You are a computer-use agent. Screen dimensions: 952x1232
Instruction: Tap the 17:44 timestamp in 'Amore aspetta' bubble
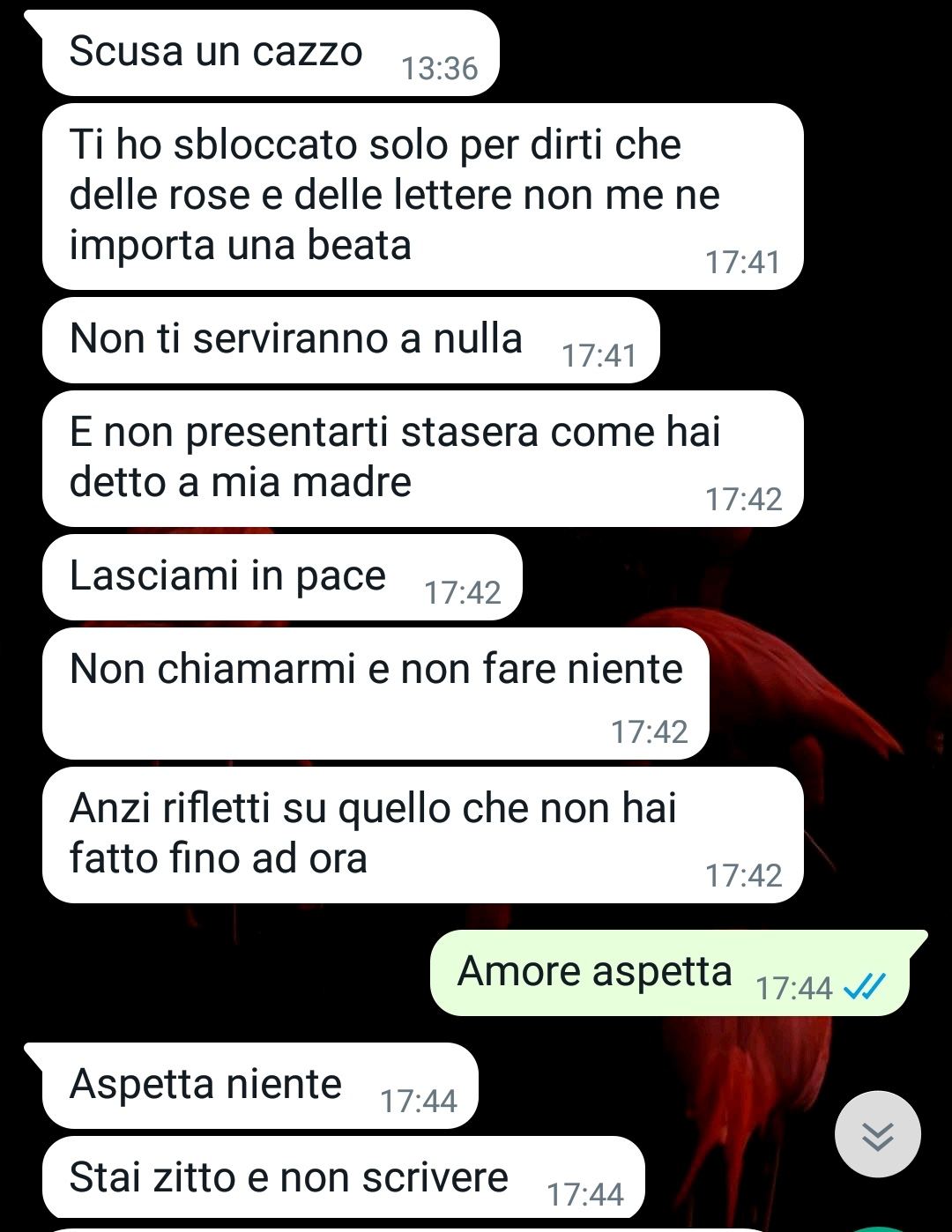point(793,989)
